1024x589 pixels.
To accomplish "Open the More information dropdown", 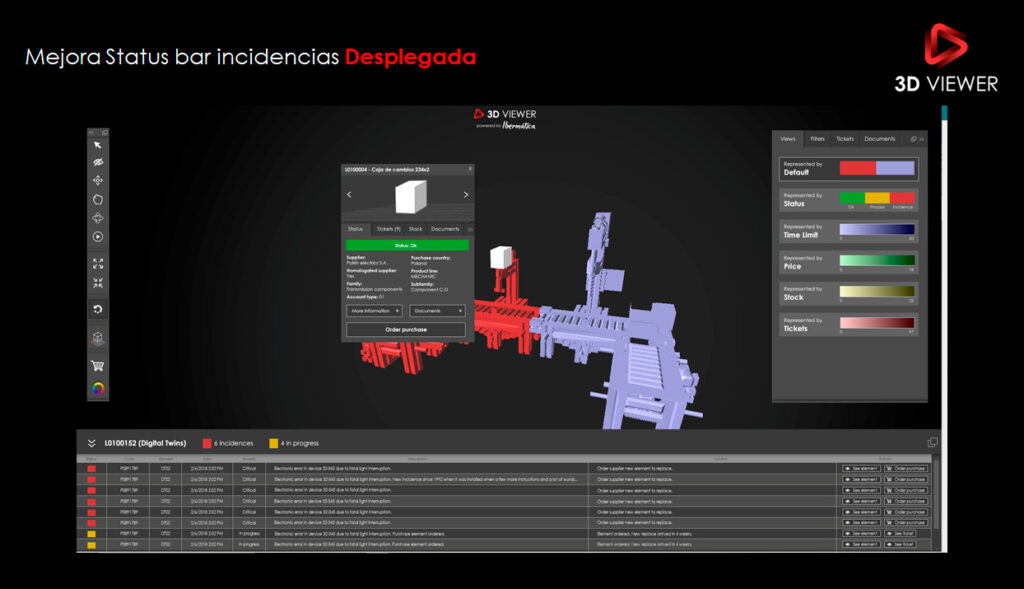I will tap(376, 311).
